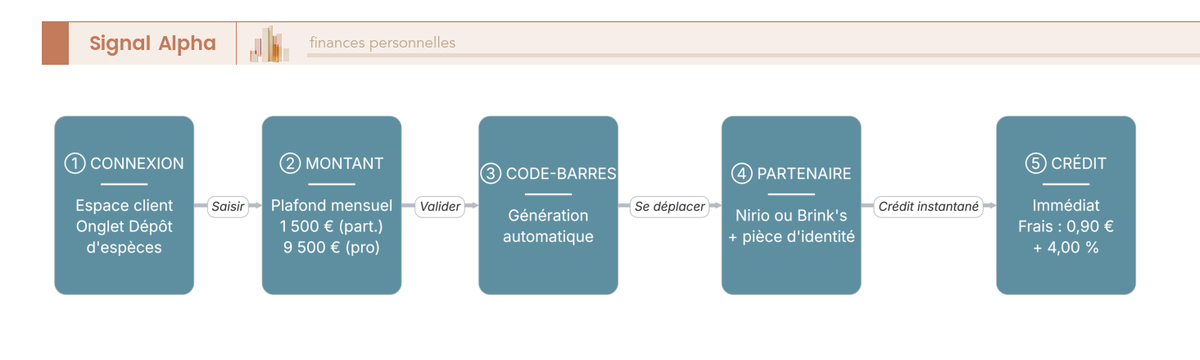Select the CRÉDIT step card
1200x360 pixels.
tap(1066, 205)
